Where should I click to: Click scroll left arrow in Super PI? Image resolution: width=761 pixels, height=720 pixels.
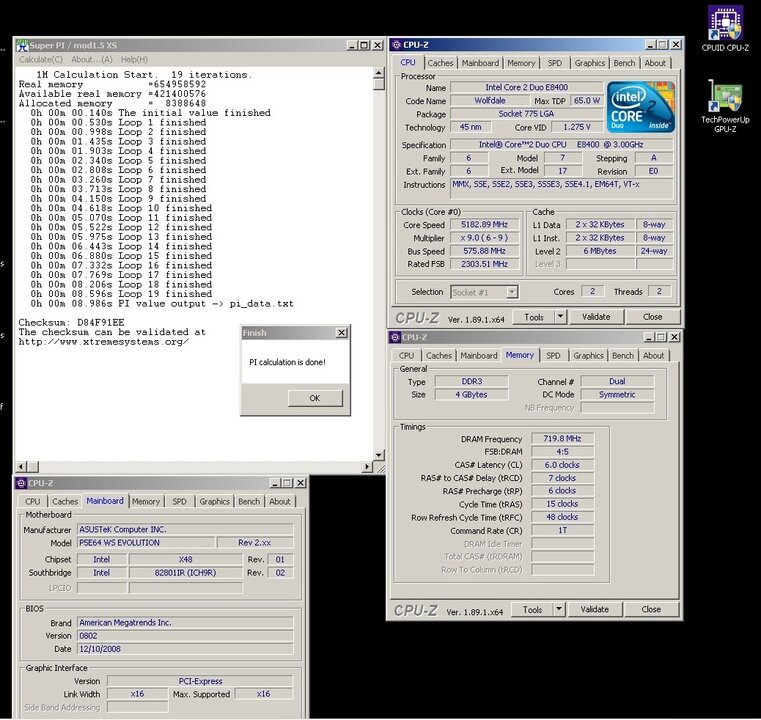tap(21, 467)
